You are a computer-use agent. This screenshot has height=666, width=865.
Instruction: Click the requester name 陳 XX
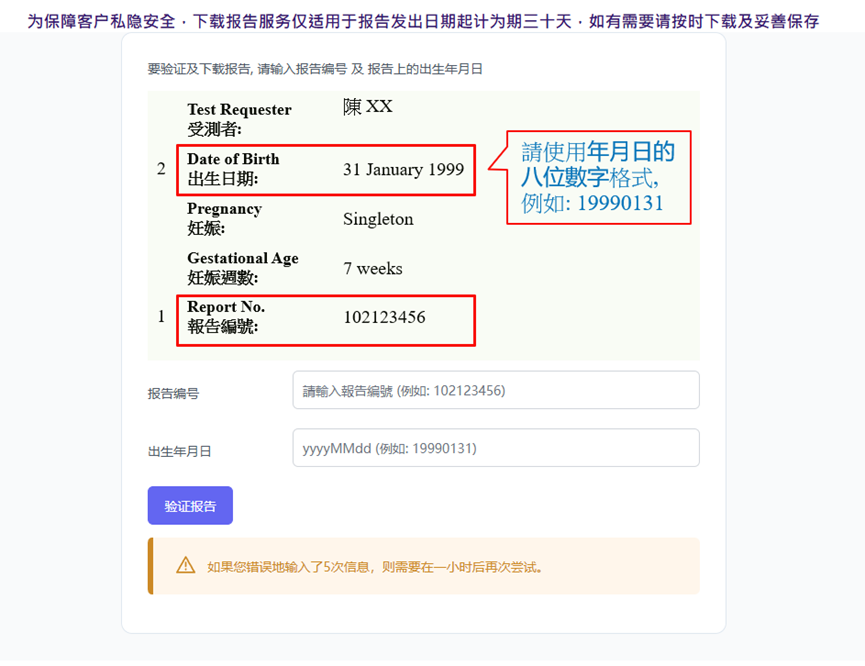(x=367, y=107)
